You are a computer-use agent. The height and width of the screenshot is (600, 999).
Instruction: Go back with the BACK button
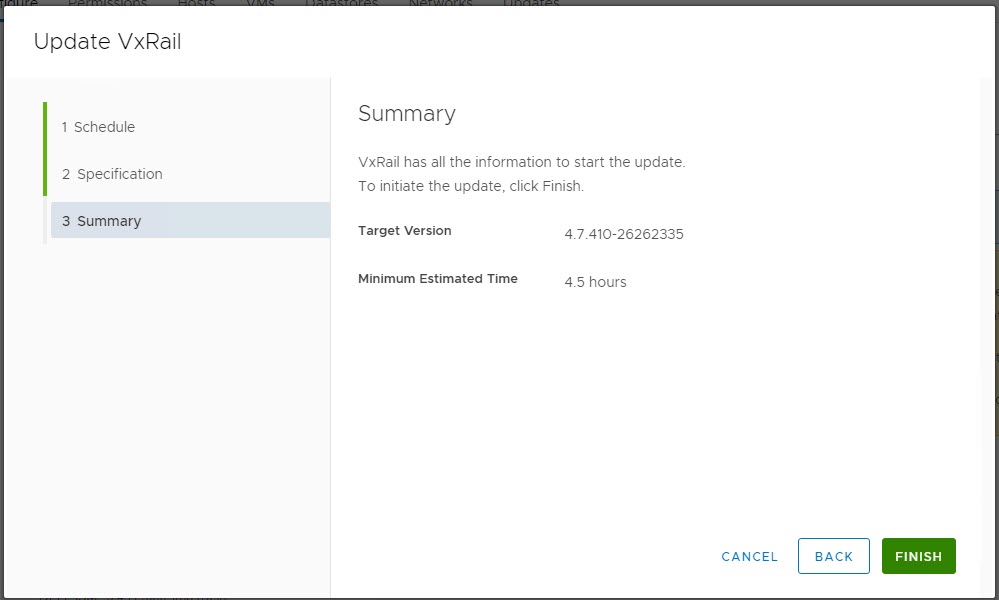click(x=833, y=556)
